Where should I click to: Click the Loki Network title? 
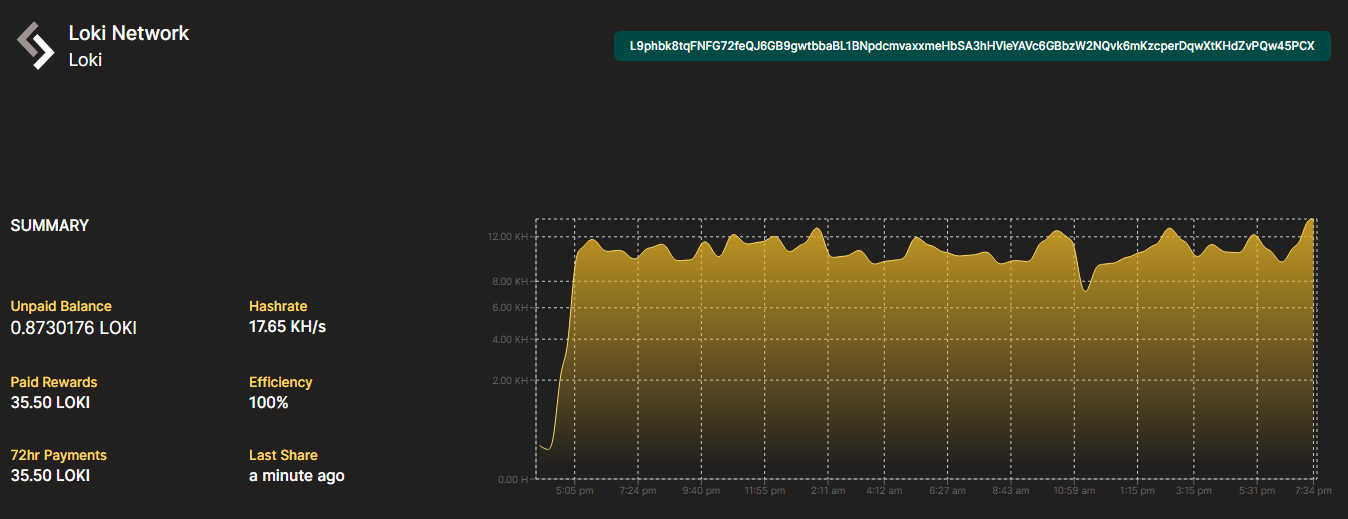pyautogui.click(x=129, y=33)
